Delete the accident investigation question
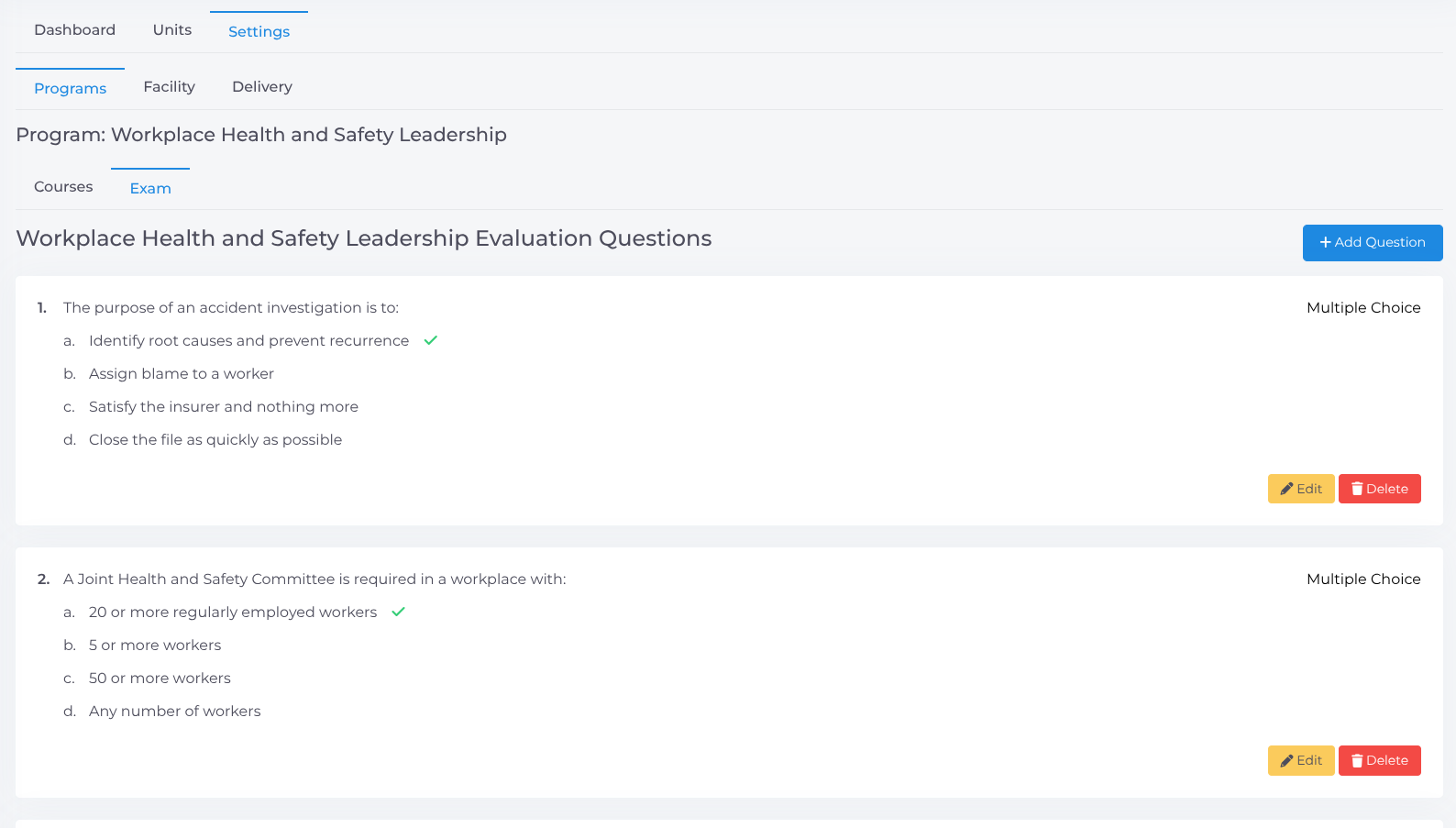Image resolution: width=1456 pixels, height=828 pixels. (1380, 489)
